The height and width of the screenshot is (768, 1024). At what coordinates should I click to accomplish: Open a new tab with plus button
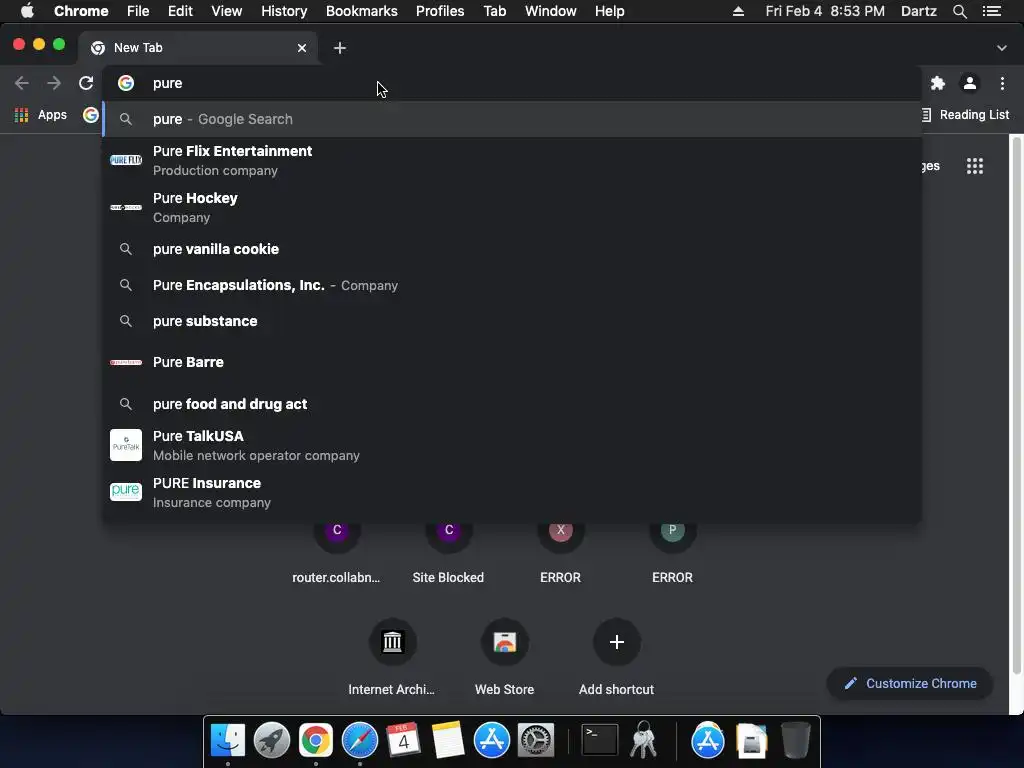340,48
